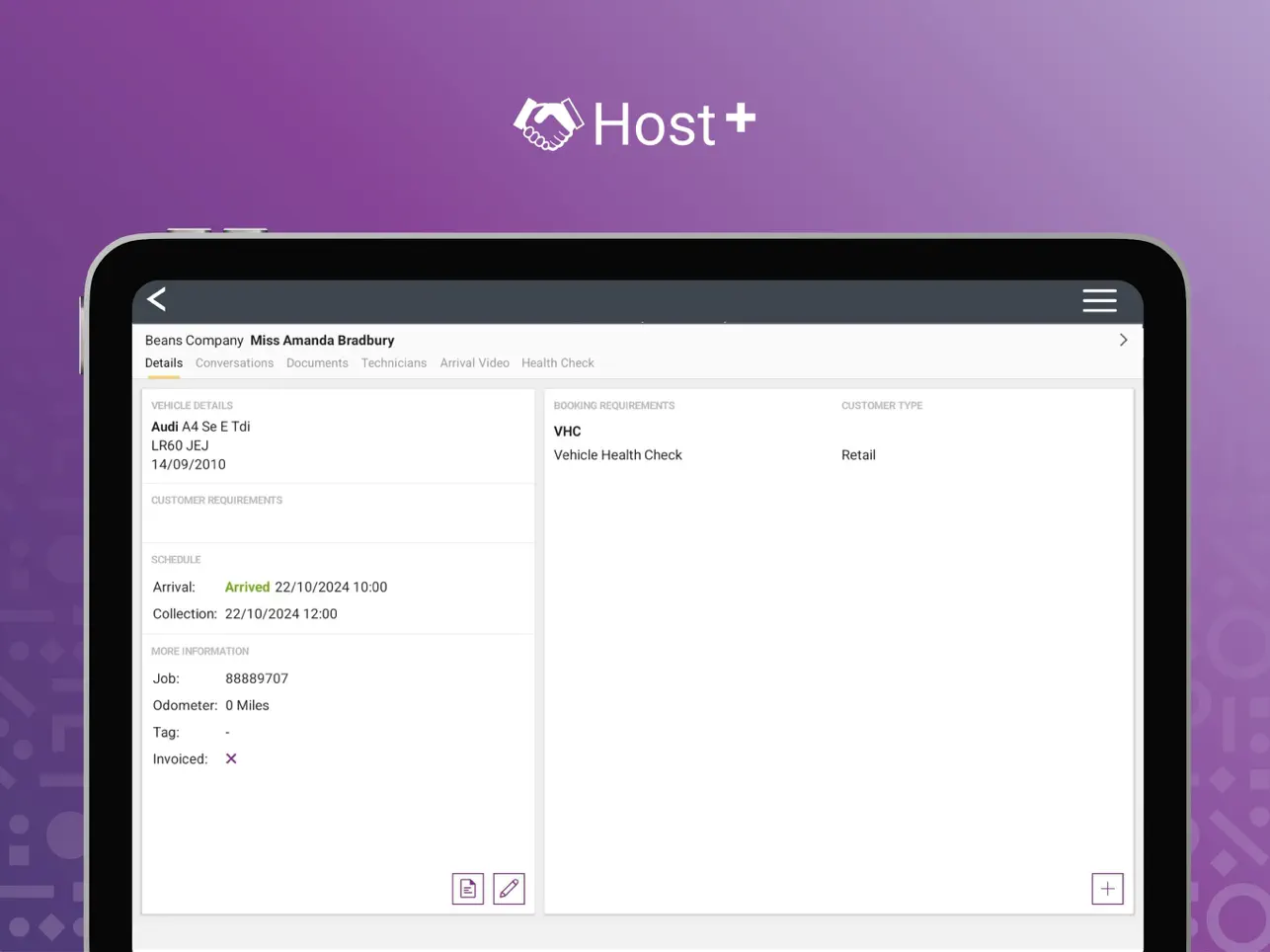This screenshot has width=1270, height=952.
Task: Select the Beans Company label
Action: [195, 340]
